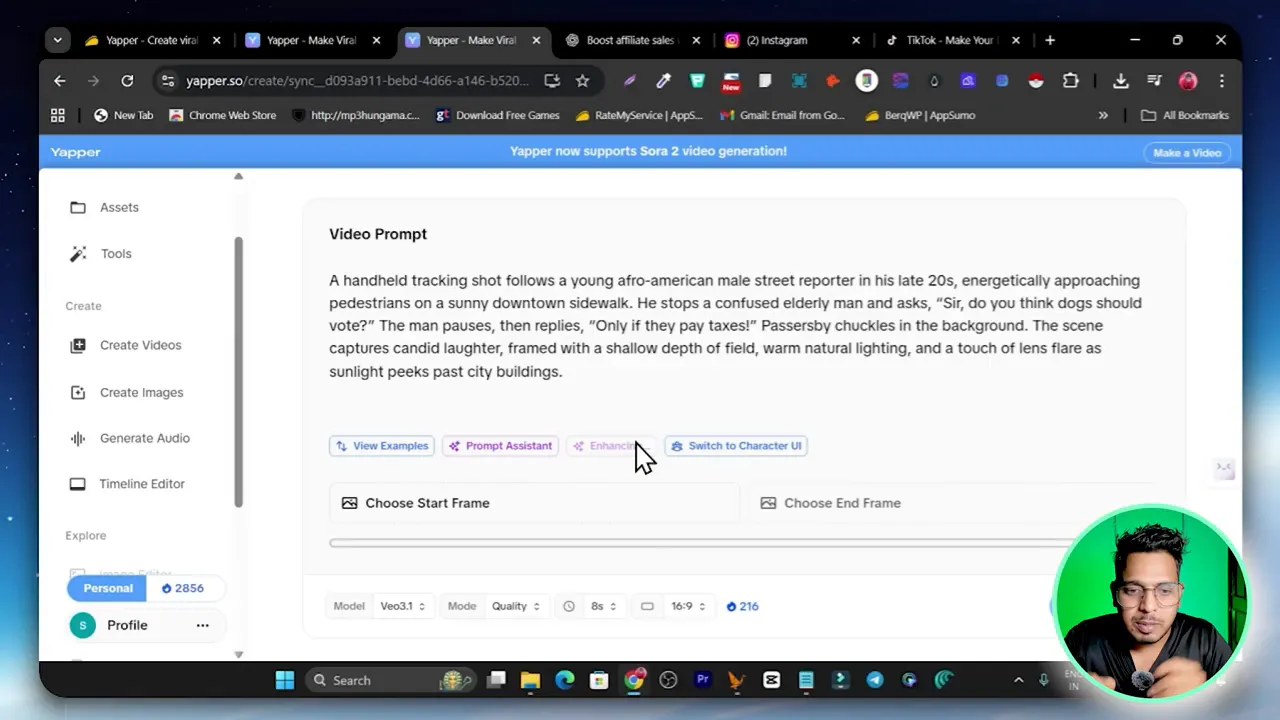Screen dimensions: 1280x720
Task: Switch to the Boost affiliate sales tab
Action: pos(630,40)
